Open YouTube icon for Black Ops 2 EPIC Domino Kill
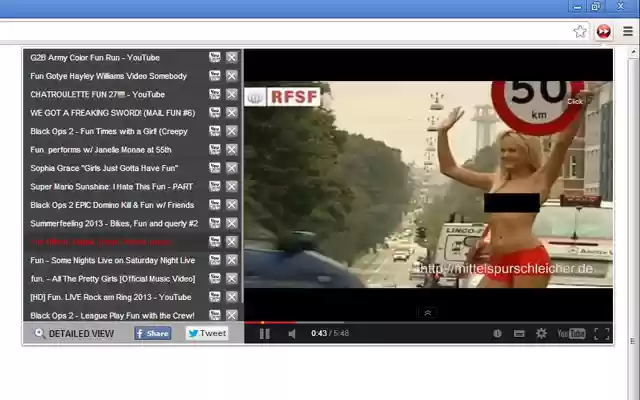This screenshot has height=400, width=640. pos(215,204)
